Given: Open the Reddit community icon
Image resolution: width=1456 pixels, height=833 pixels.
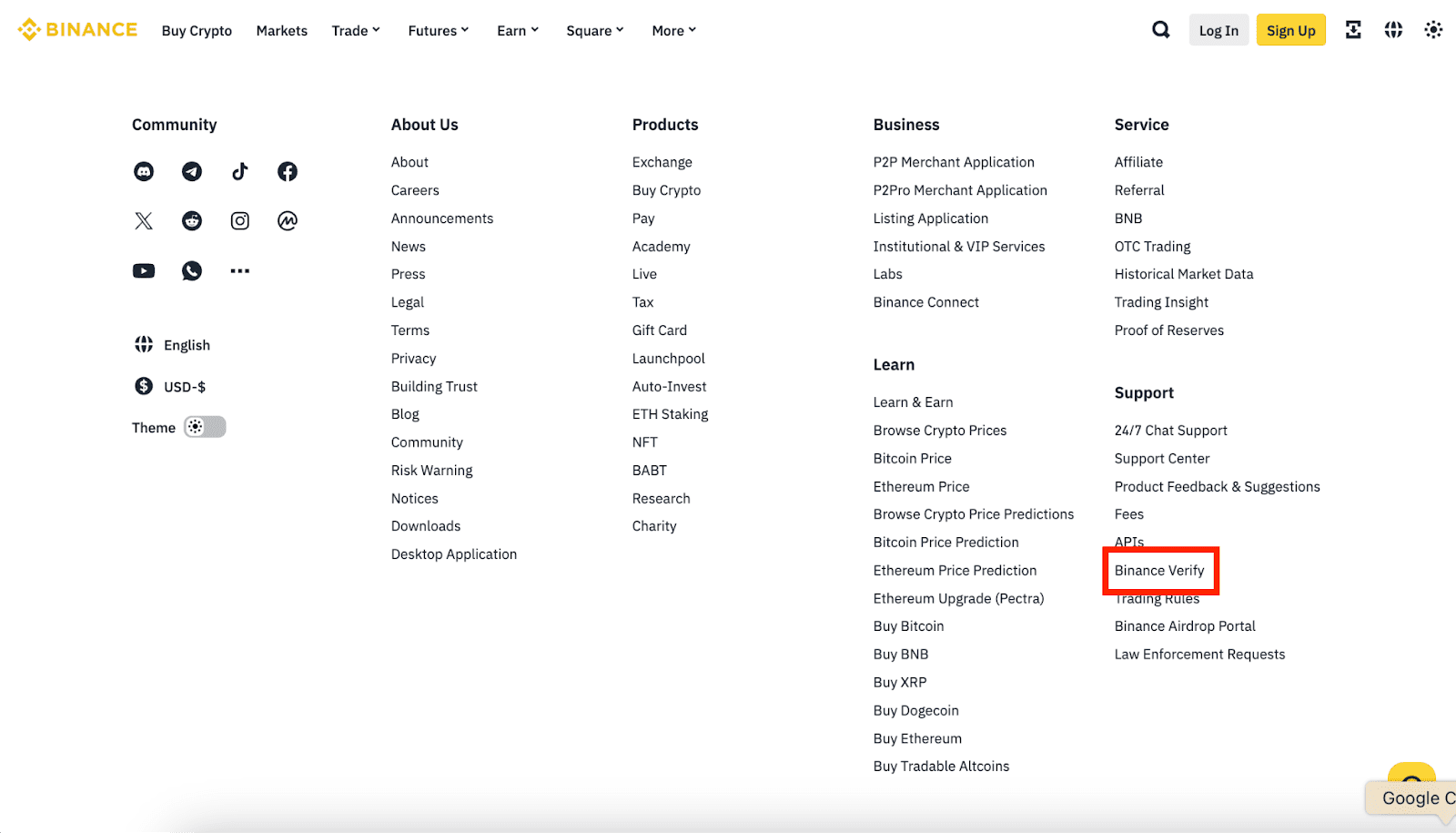Looking at the screenshot, I should click(192, 220).
